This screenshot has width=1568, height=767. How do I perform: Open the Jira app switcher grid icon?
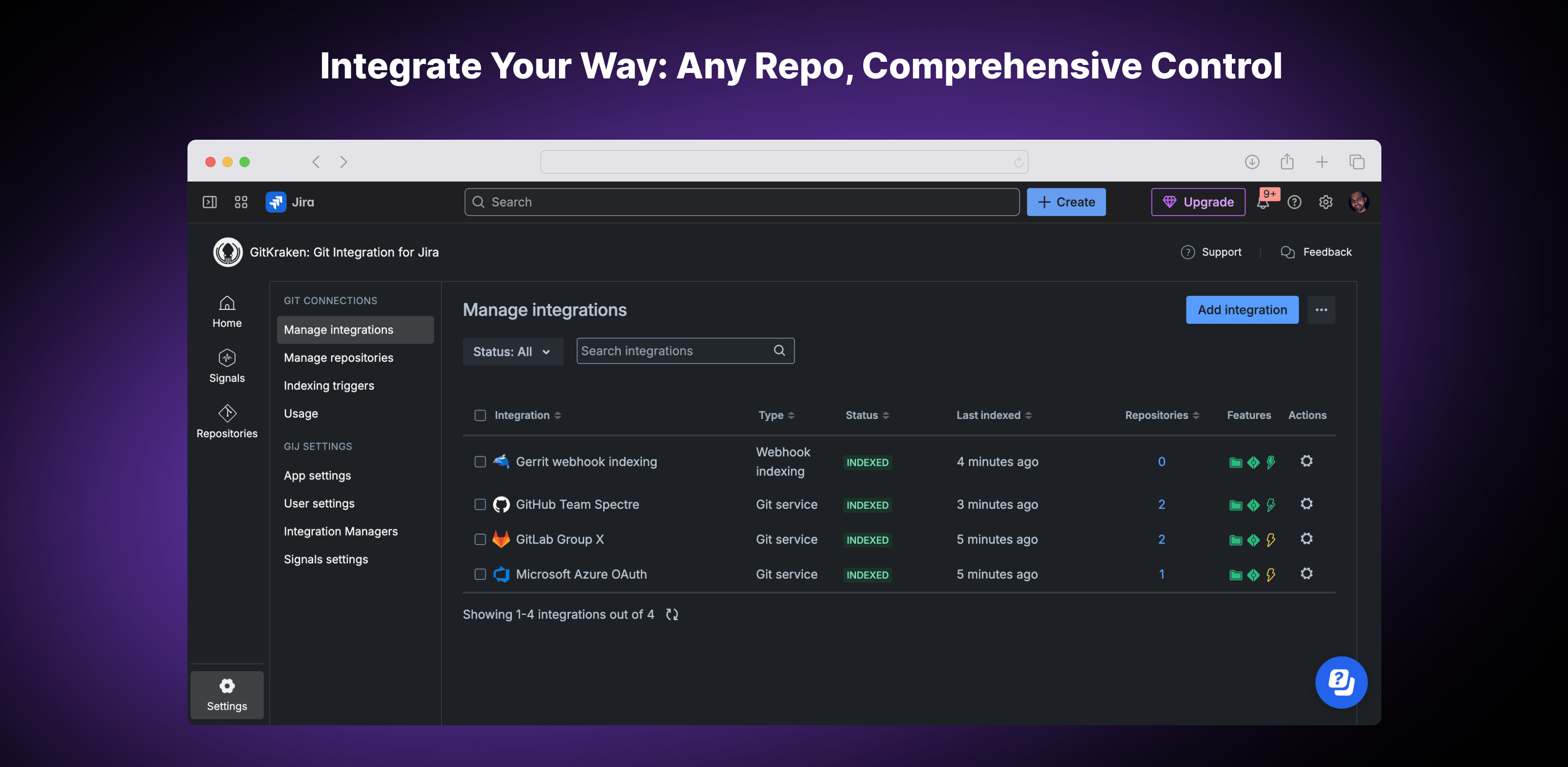241,202
